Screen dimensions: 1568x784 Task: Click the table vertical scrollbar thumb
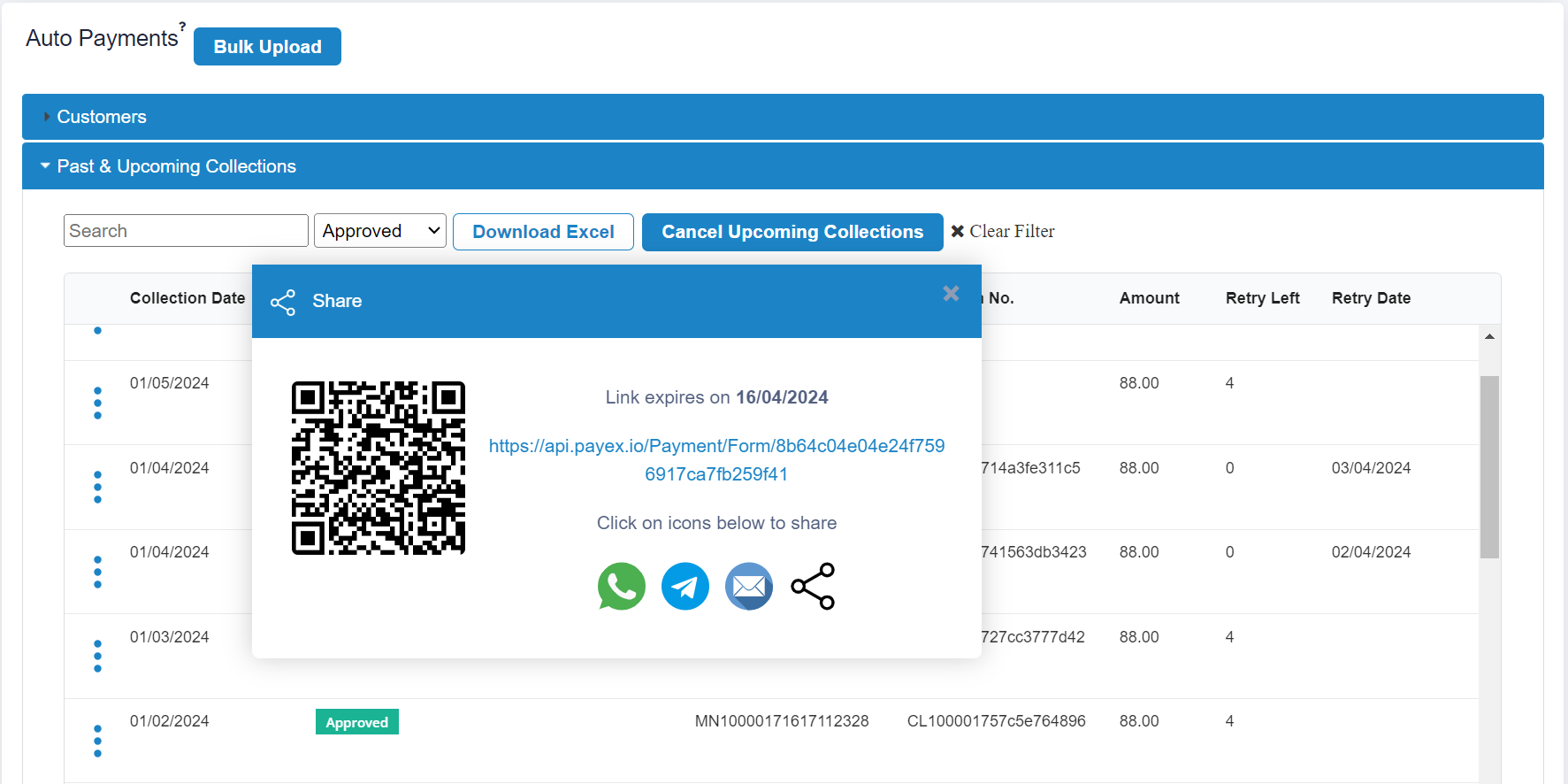[x=1489, y=466]
